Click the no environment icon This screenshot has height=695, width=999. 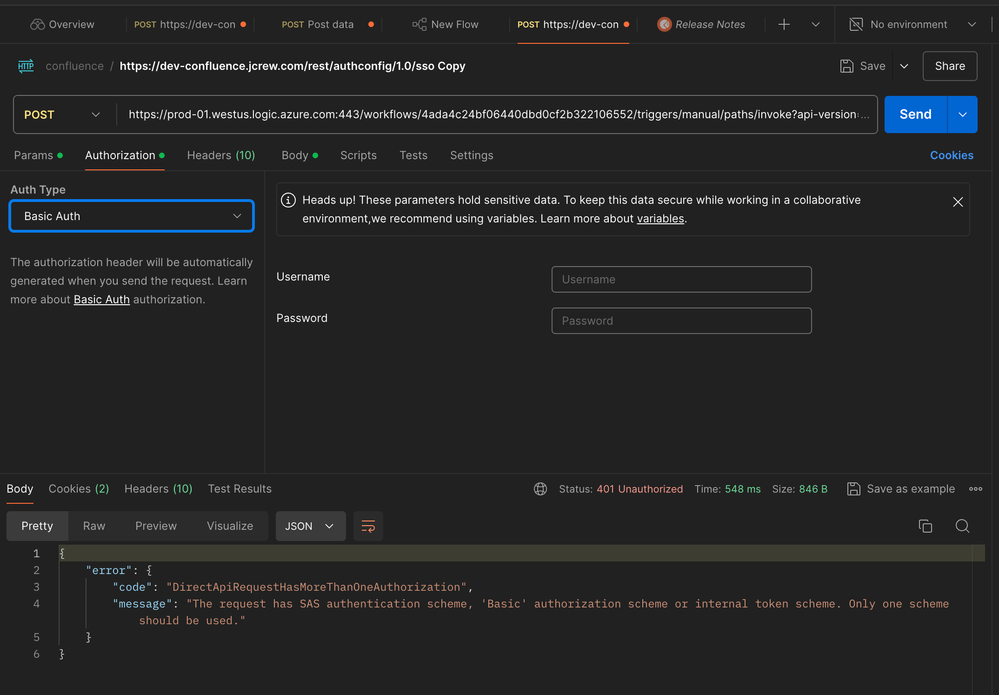click(856, 24)
